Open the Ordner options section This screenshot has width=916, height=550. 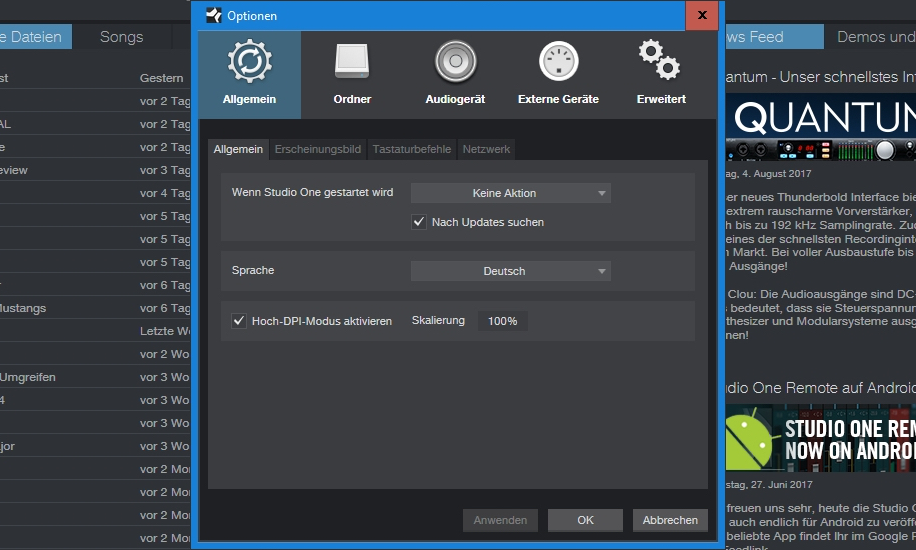(352, 74)
